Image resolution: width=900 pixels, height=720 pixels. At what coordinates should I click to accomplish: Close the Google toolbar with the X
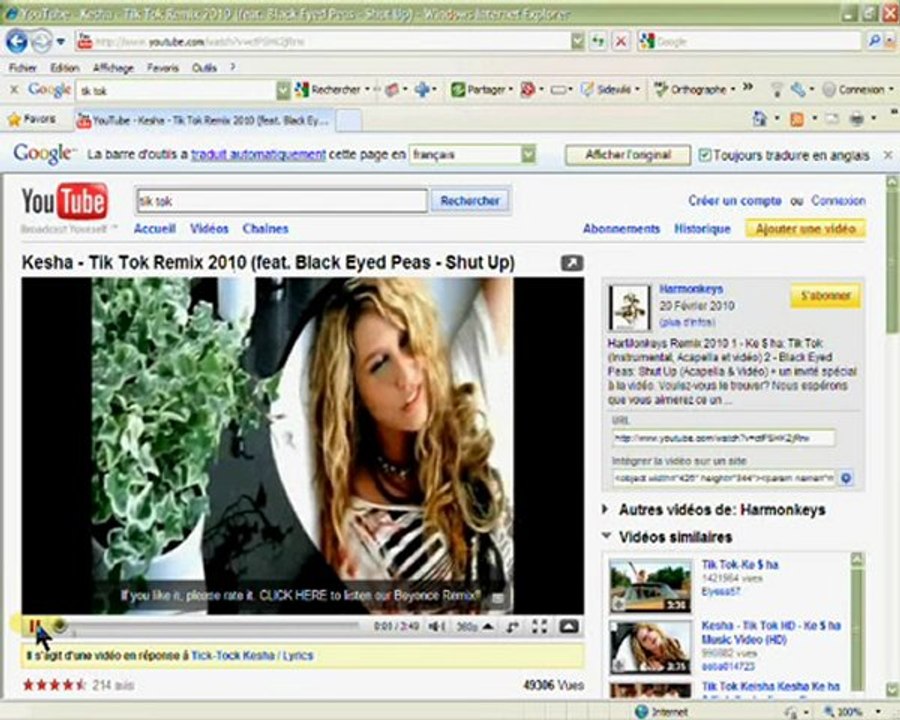pyautogui.click(x=14, y=90)
